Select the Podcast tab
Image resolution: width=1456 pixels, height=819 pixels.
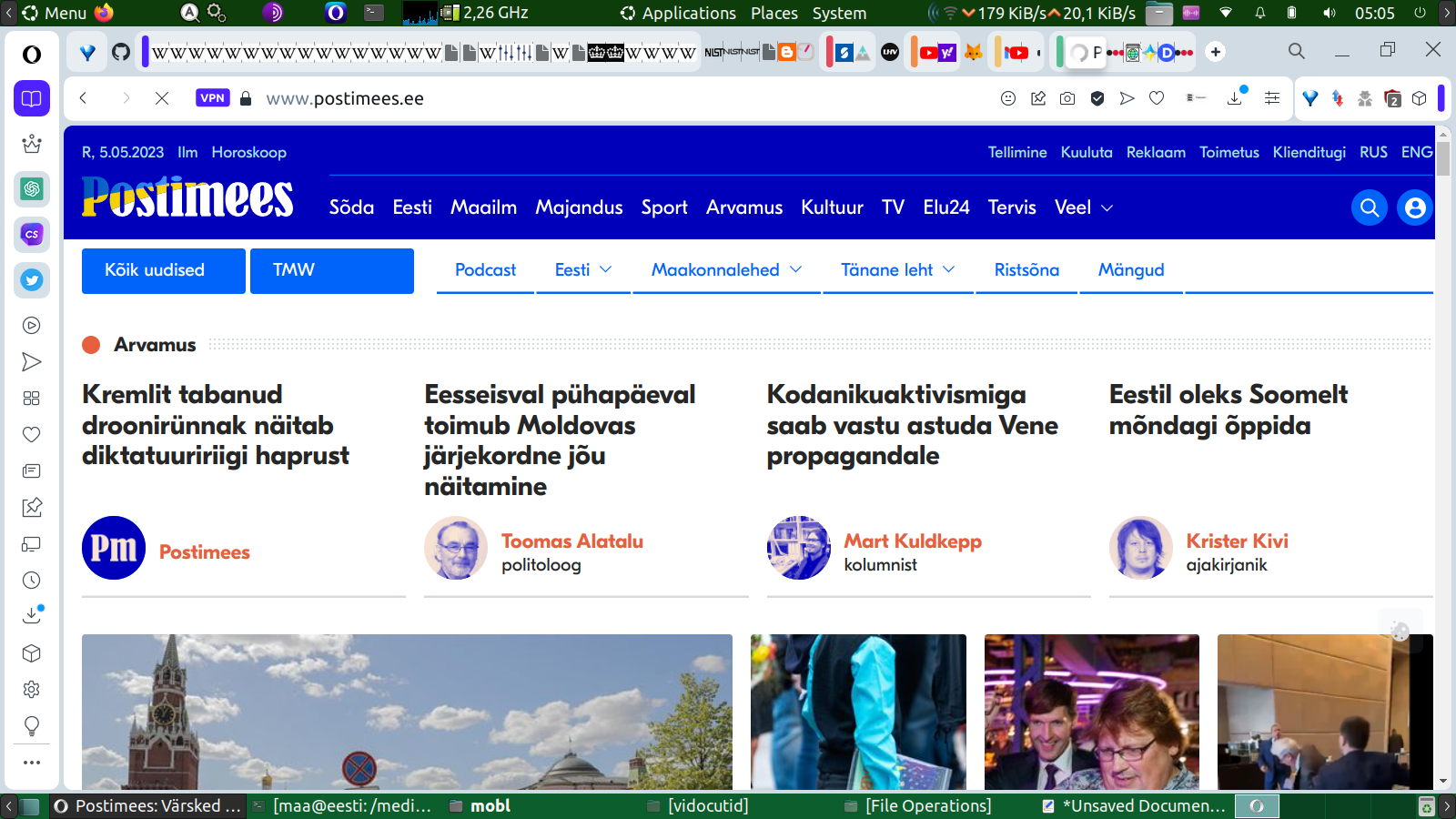pos(485,270)
